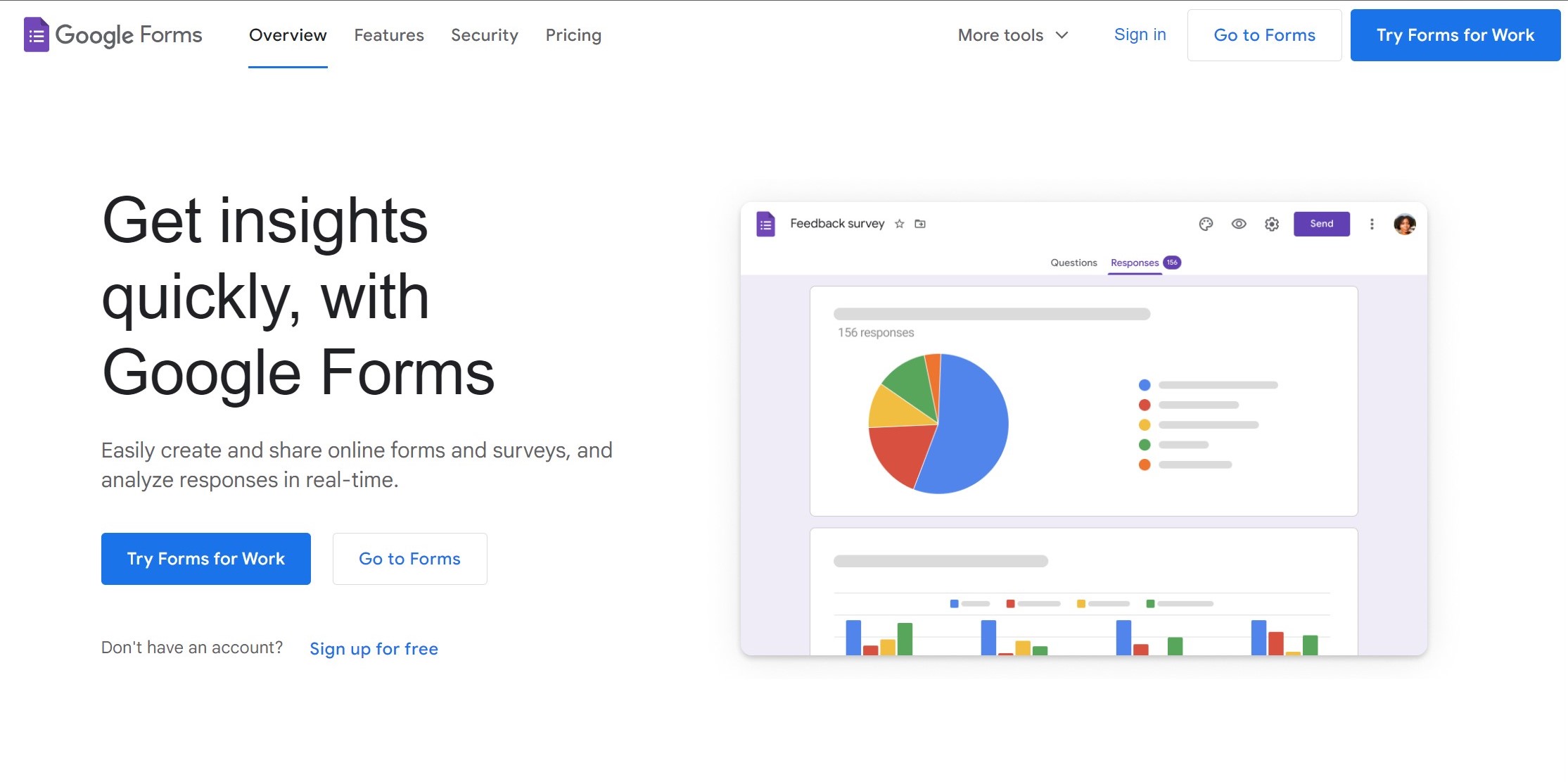The image size is (1568, 782).
Task: Click the Google Forms logo icon
Action: [35, 34]
